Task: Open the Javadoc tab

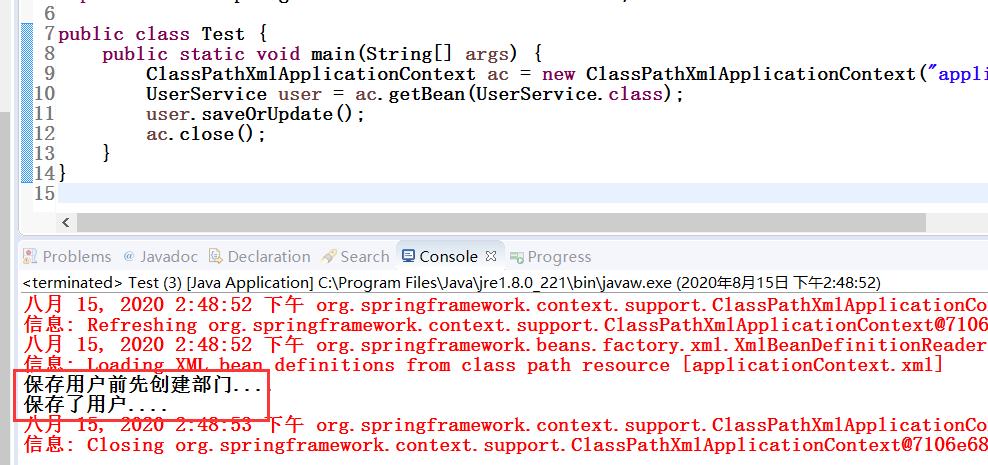Action: click(x=161, y=256)
